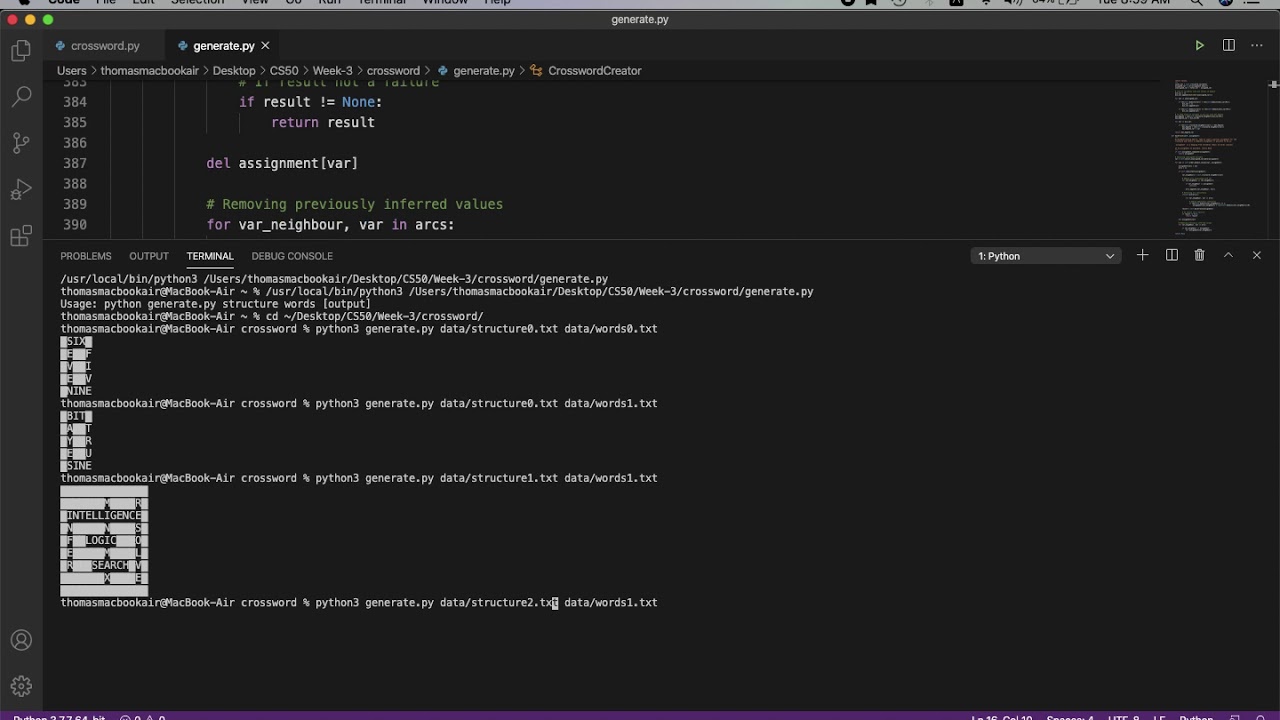Open the CrosswordCreator class breadcrumb

point(586,71)
